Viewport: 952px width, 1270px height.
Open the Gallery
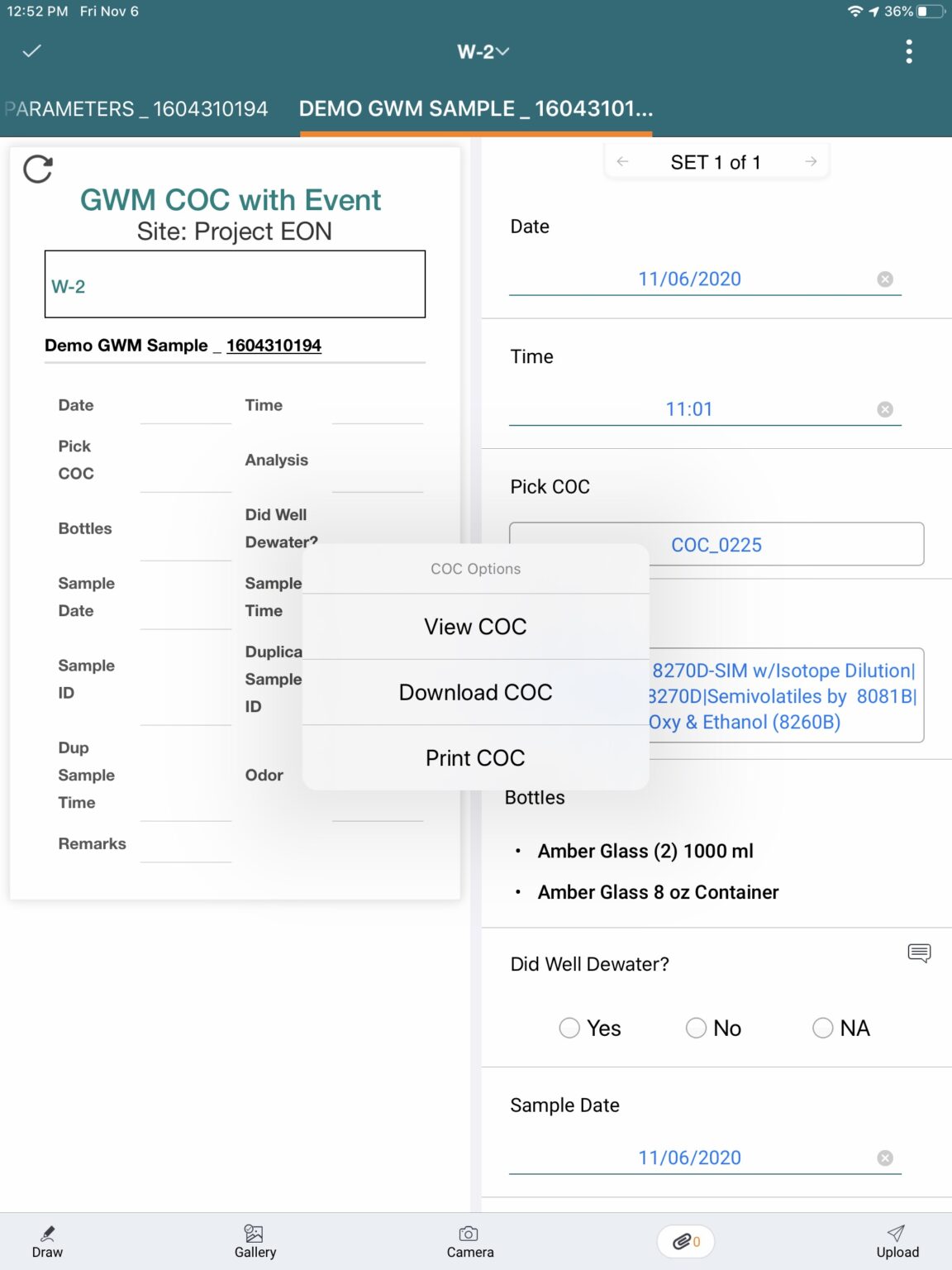point(255,1240)
